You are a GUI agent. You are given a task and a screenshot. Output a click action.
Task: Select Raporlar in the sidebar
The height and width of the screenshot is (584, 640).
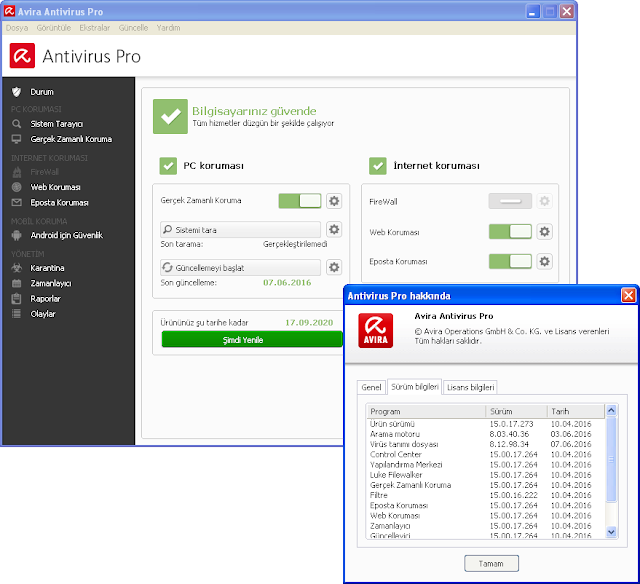point(45,298)
